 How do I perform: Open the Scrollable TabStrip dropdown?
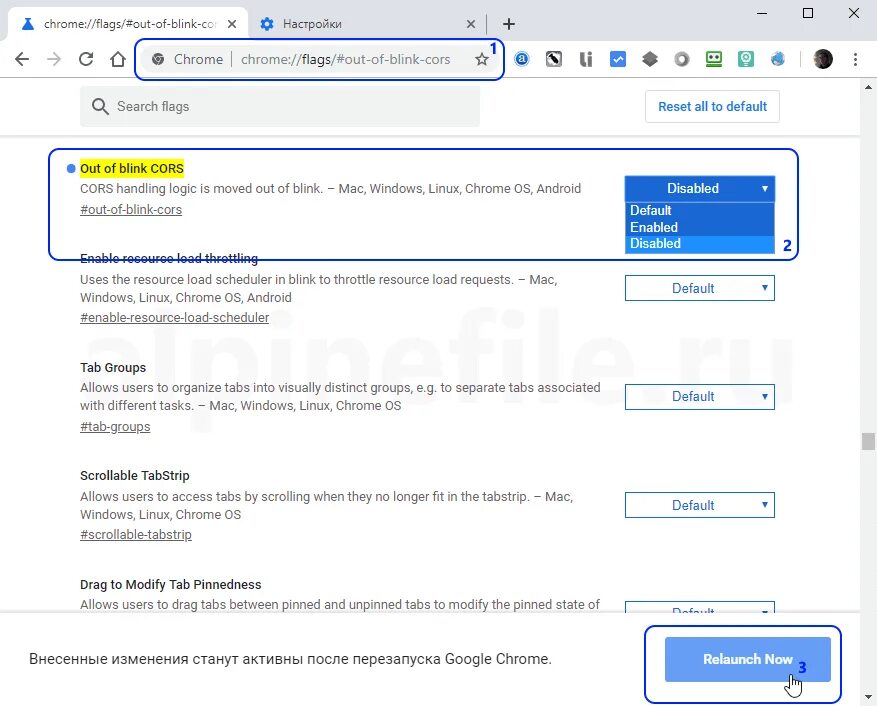(x=700, y=505)
